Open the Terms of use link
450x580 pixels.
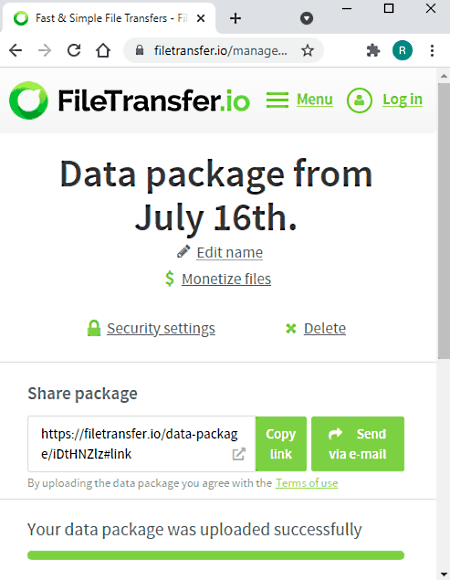(x=307, y=483)
